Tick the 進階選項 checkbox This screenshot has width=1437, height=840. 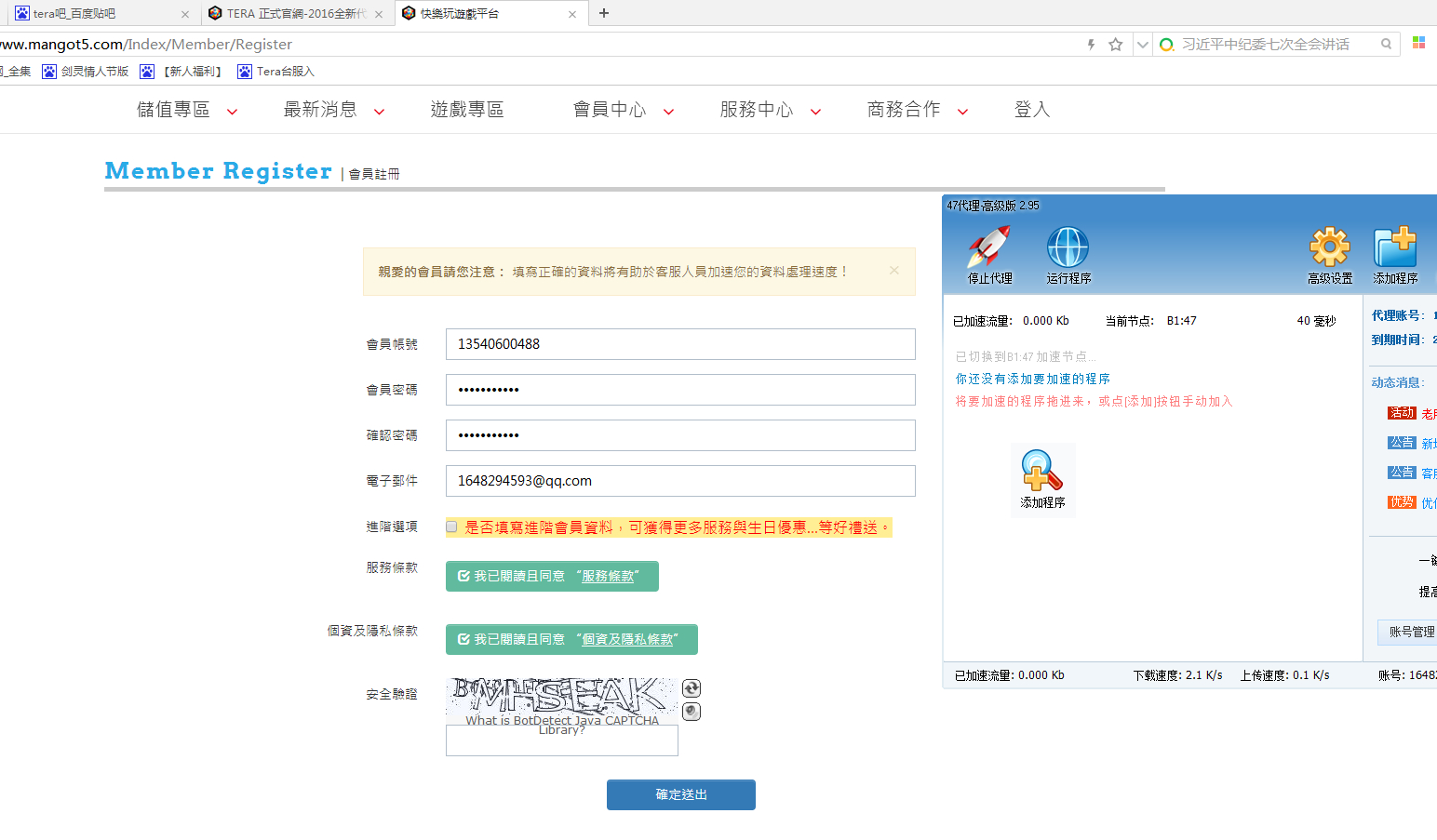452,527
